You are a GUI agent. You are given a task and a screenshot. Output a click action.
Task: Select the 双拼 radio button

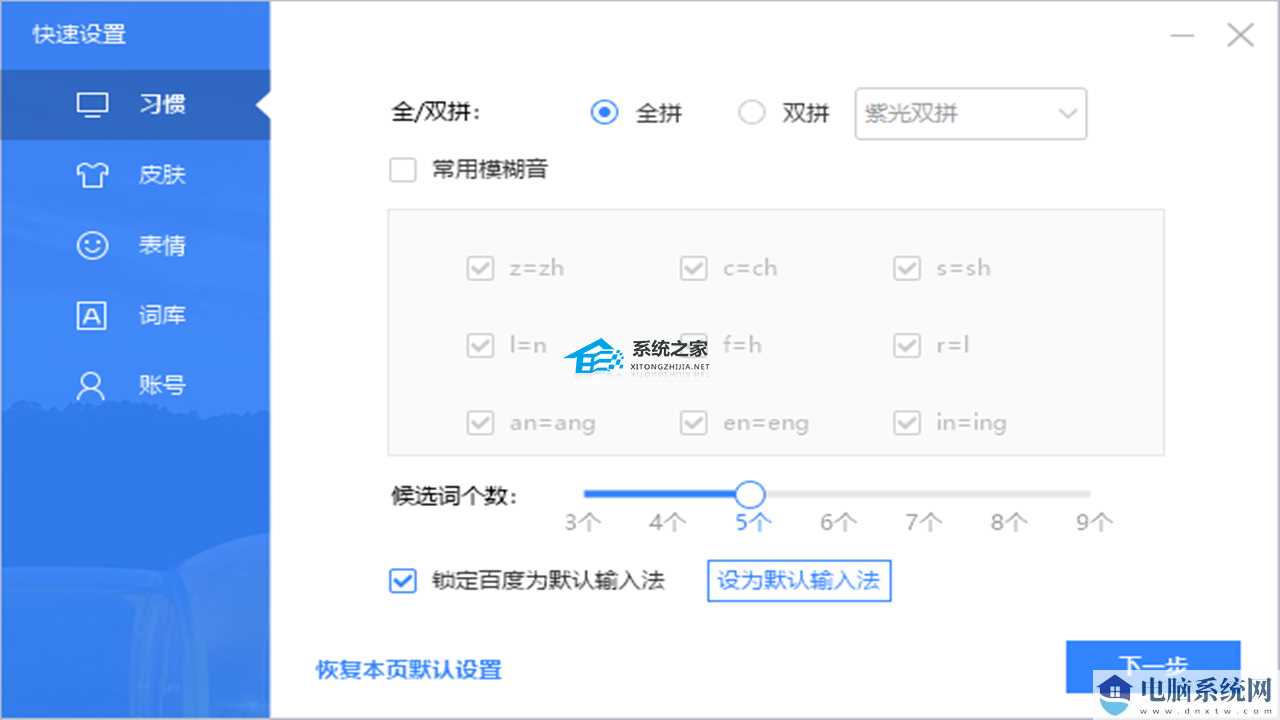752,113
